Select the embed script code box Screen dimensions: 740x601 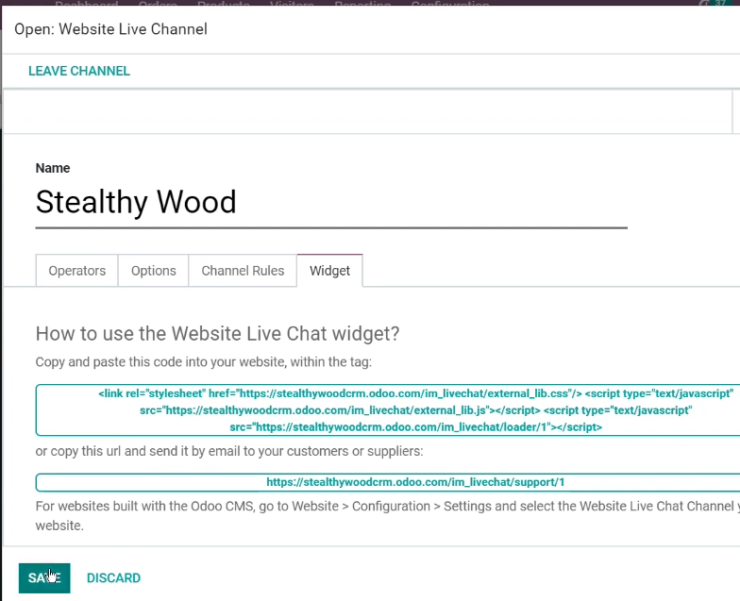(x=388, y=410)
